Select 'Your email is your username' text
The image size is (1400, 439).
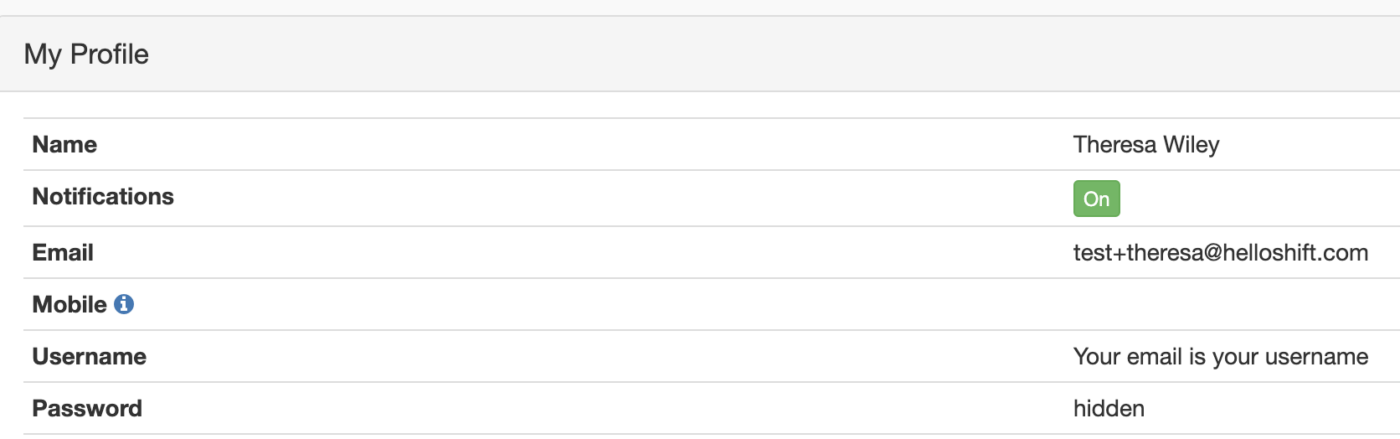point(1220,356)
